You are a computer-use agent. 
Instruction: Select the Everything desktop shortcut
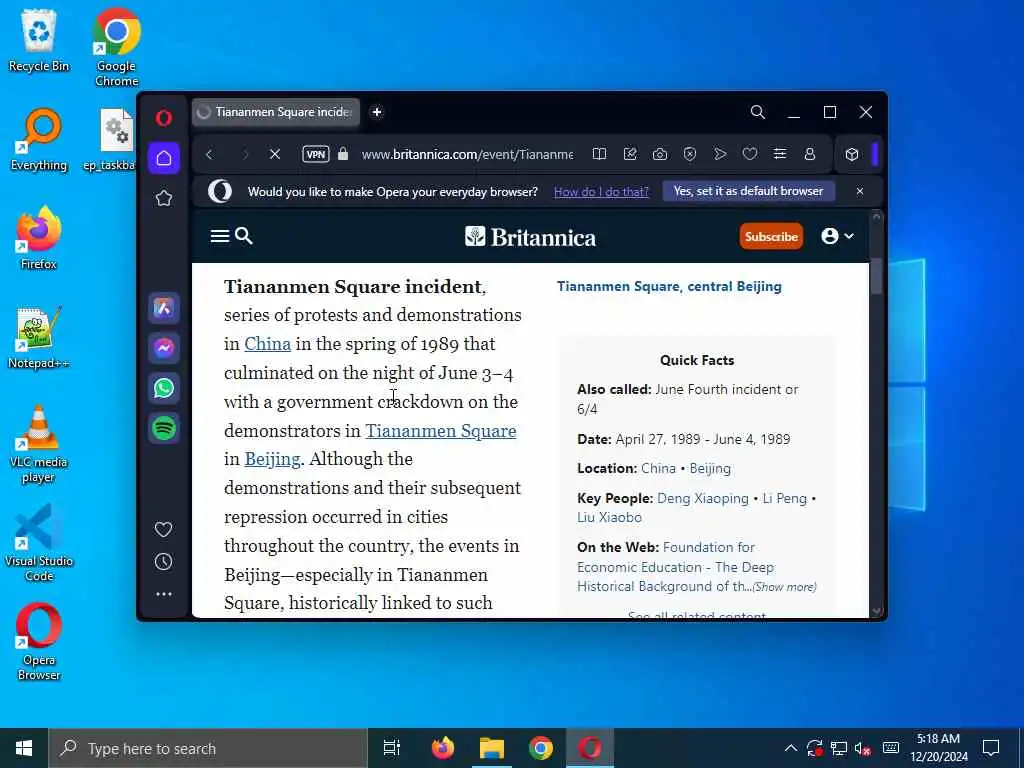[39, 140]
